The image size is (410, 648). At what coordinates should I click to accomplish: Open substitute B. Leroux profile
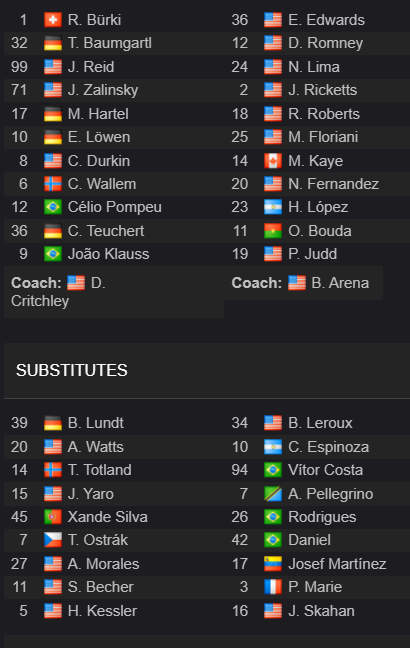pos(320,423)
